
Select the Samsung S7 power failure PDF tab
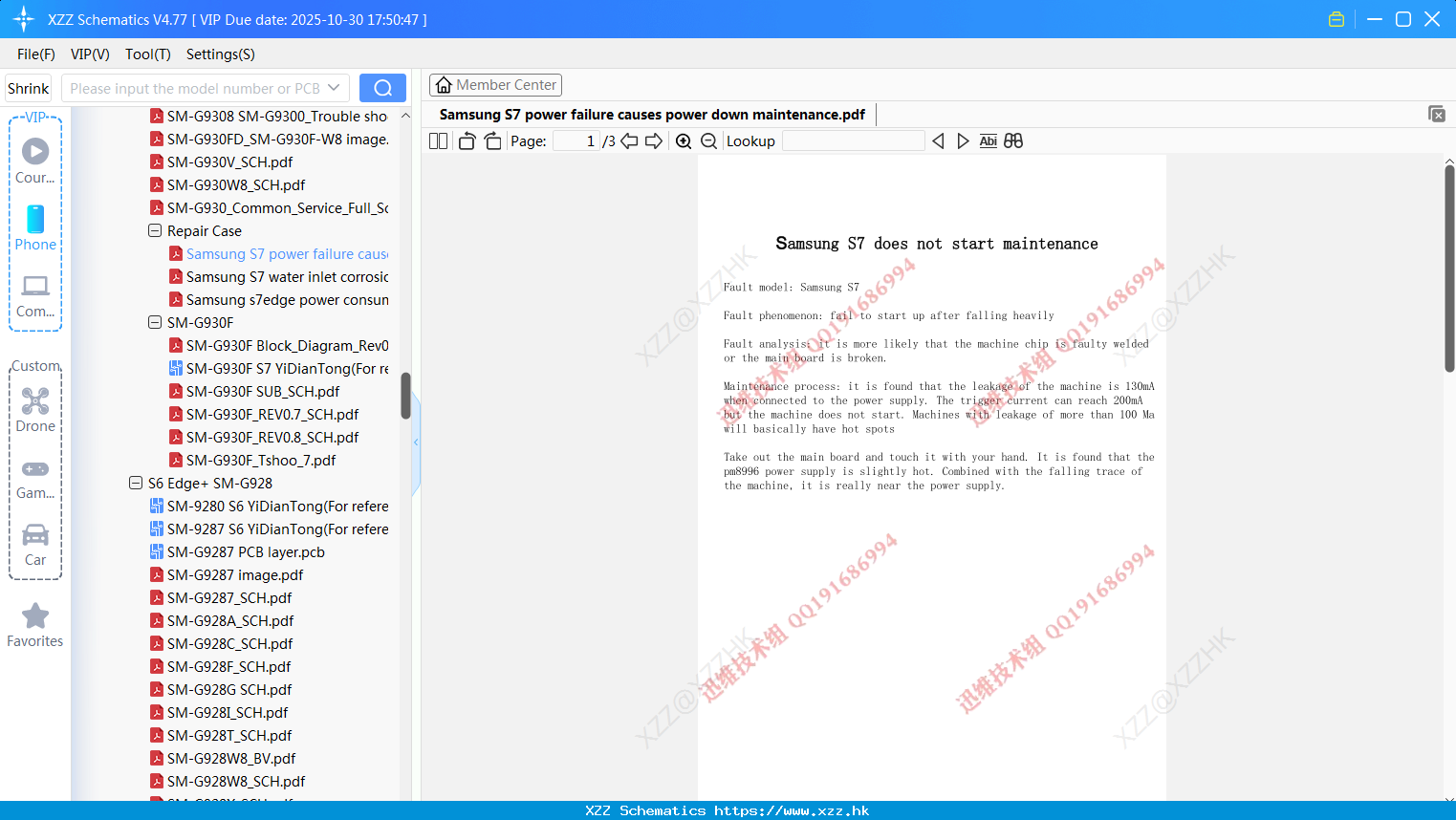(652, 115)
